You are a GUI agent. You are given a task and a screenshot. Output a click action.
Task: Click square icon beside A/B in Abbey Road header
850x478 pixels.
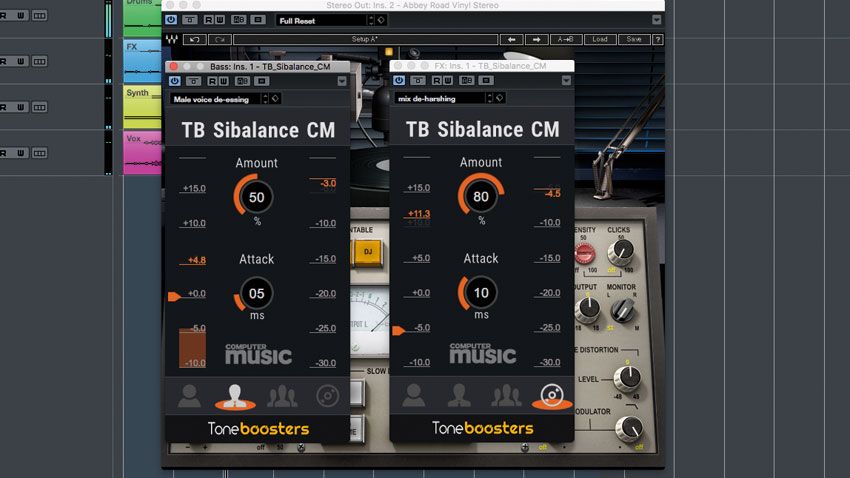259,20
